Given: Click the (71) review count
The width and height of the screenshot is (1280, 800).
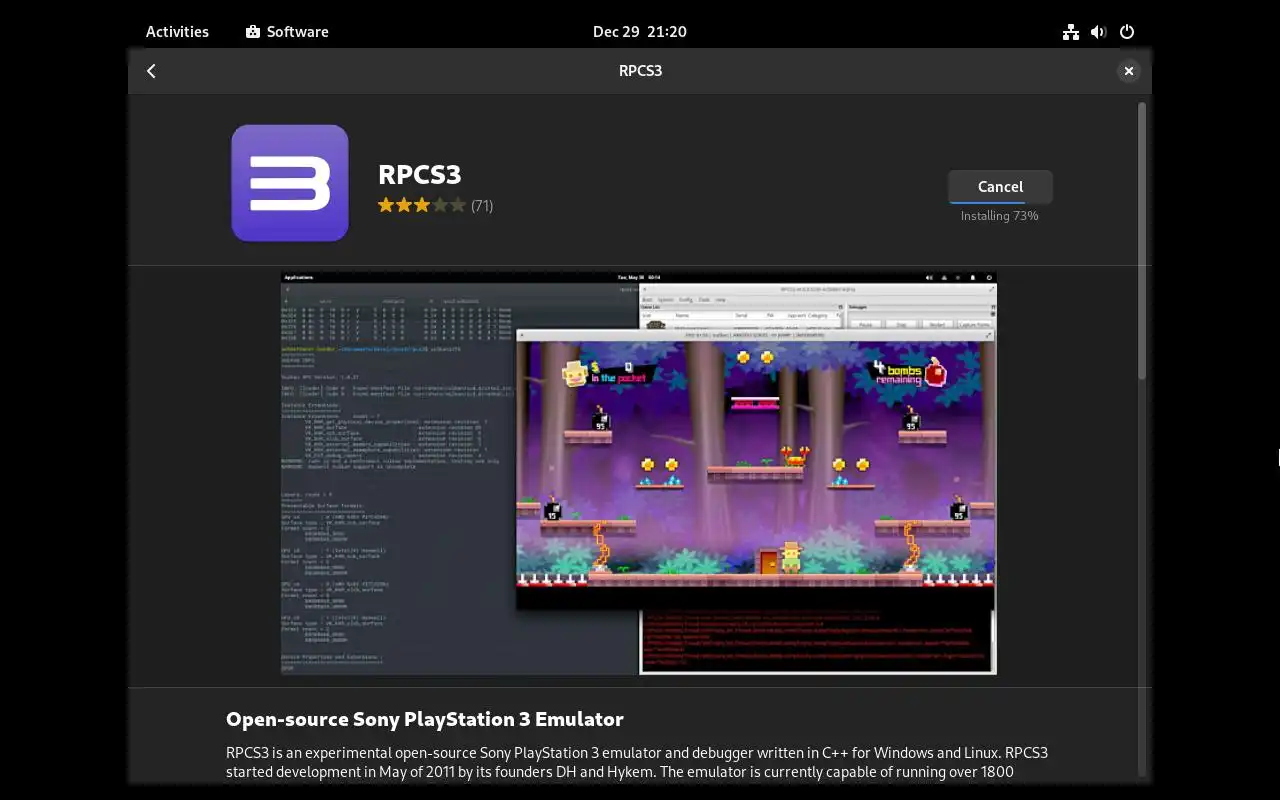Looking at the screenshot, I should 482,206.
